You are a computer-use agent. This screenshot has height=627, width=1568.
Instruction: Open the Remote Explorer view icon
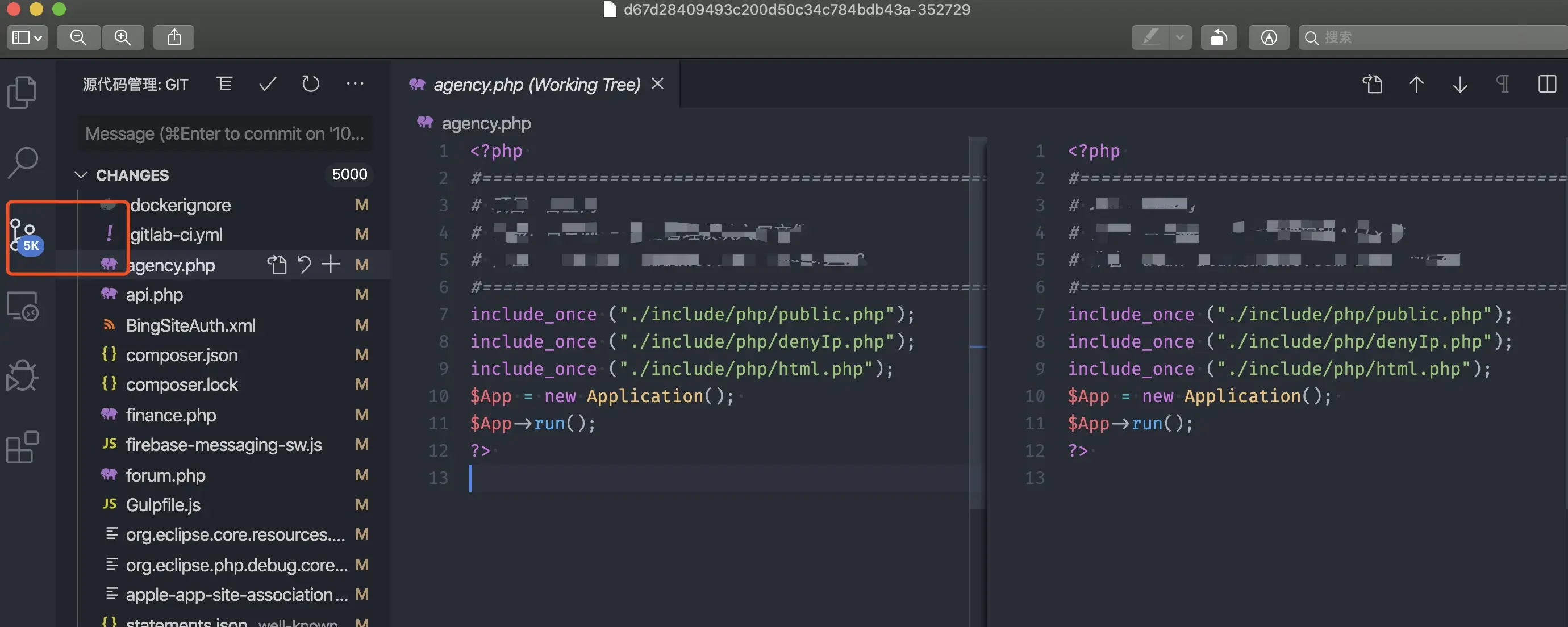pos(23,306)
